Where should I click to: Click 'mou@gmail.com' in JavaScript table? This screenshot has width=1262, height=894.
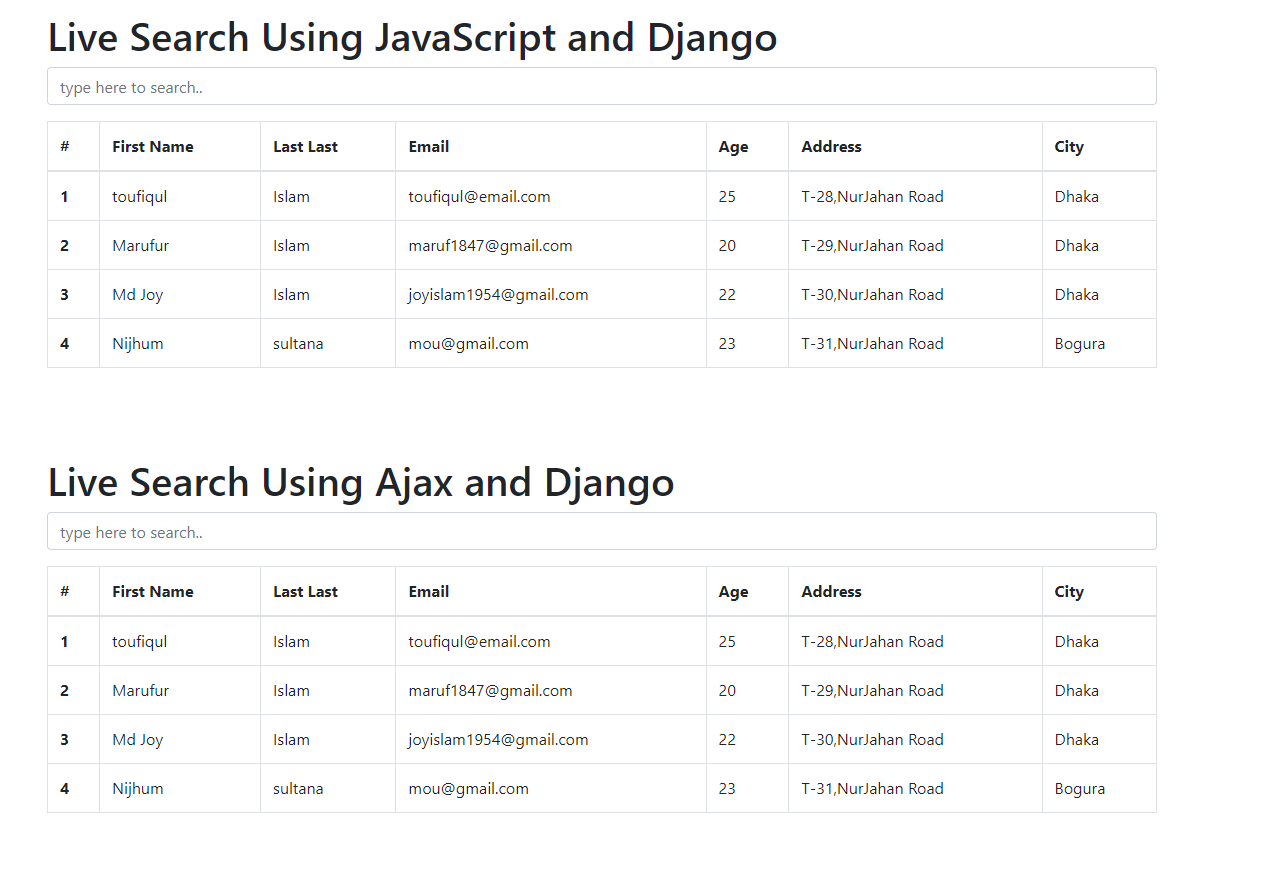(x=468, y=343)
